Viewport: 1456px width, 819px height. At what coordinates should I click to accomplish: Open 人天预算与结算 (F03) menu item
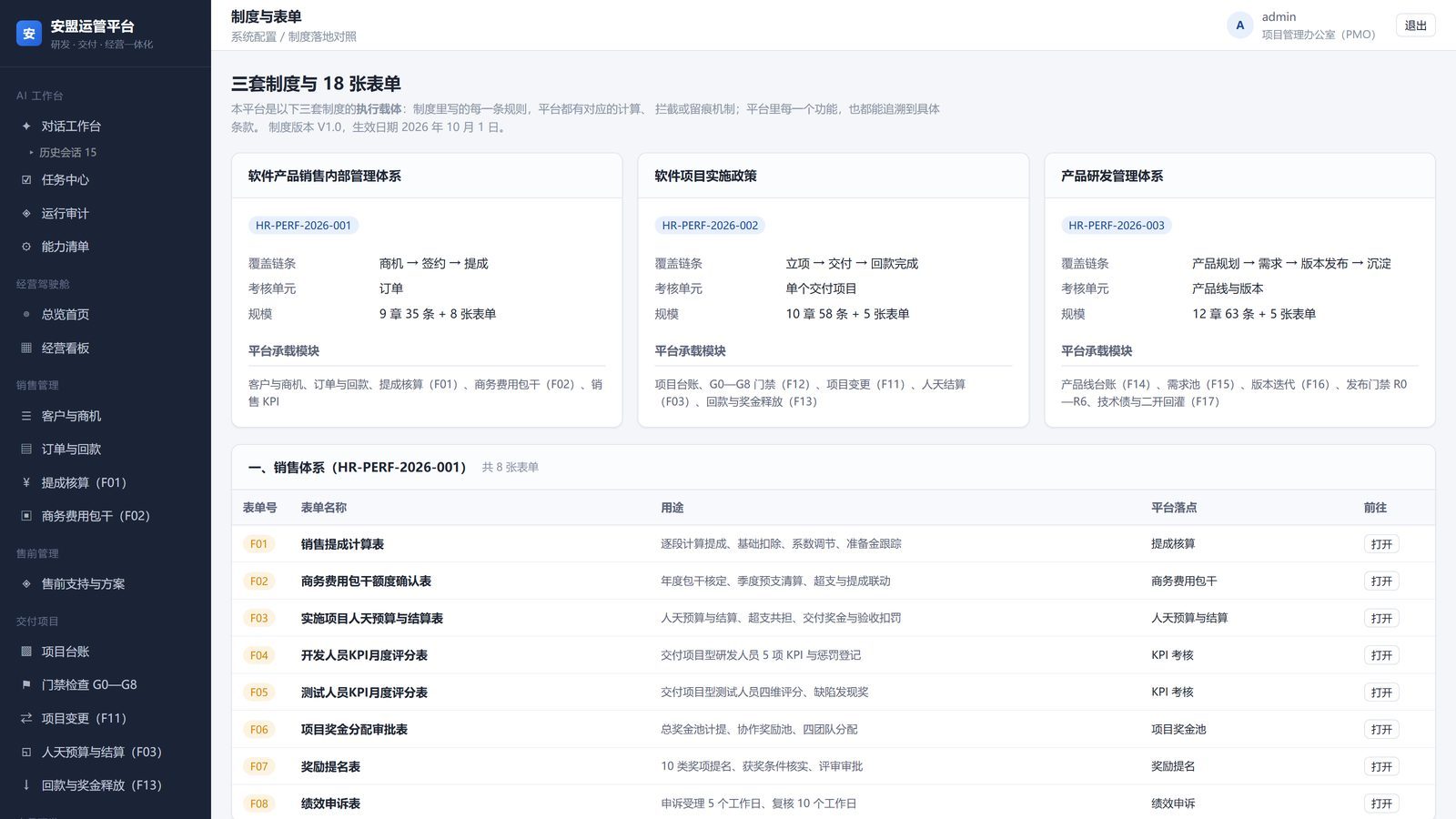click(106, 752)
